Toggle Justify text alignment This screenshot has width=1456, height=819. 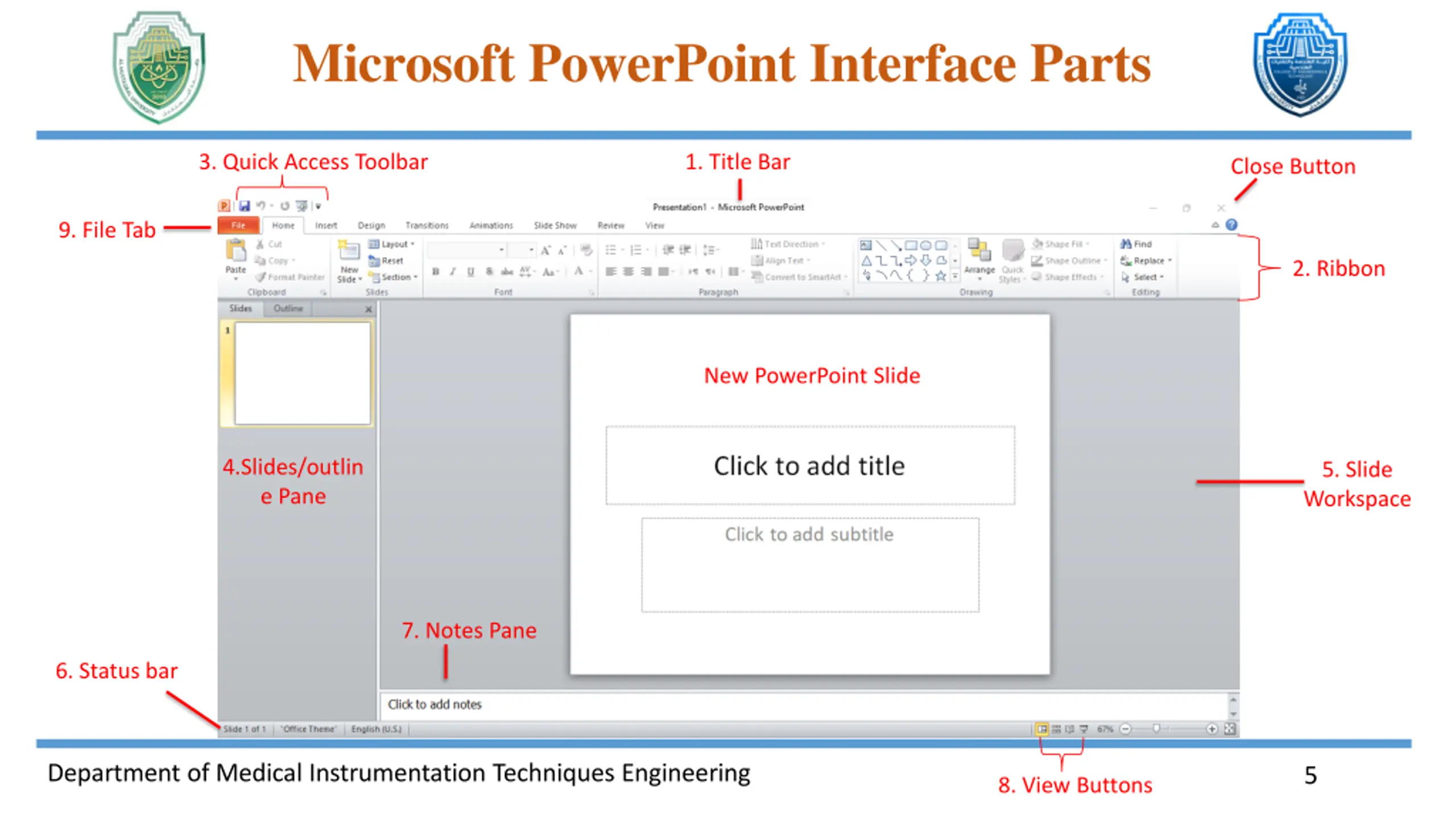tap(664, 272)
